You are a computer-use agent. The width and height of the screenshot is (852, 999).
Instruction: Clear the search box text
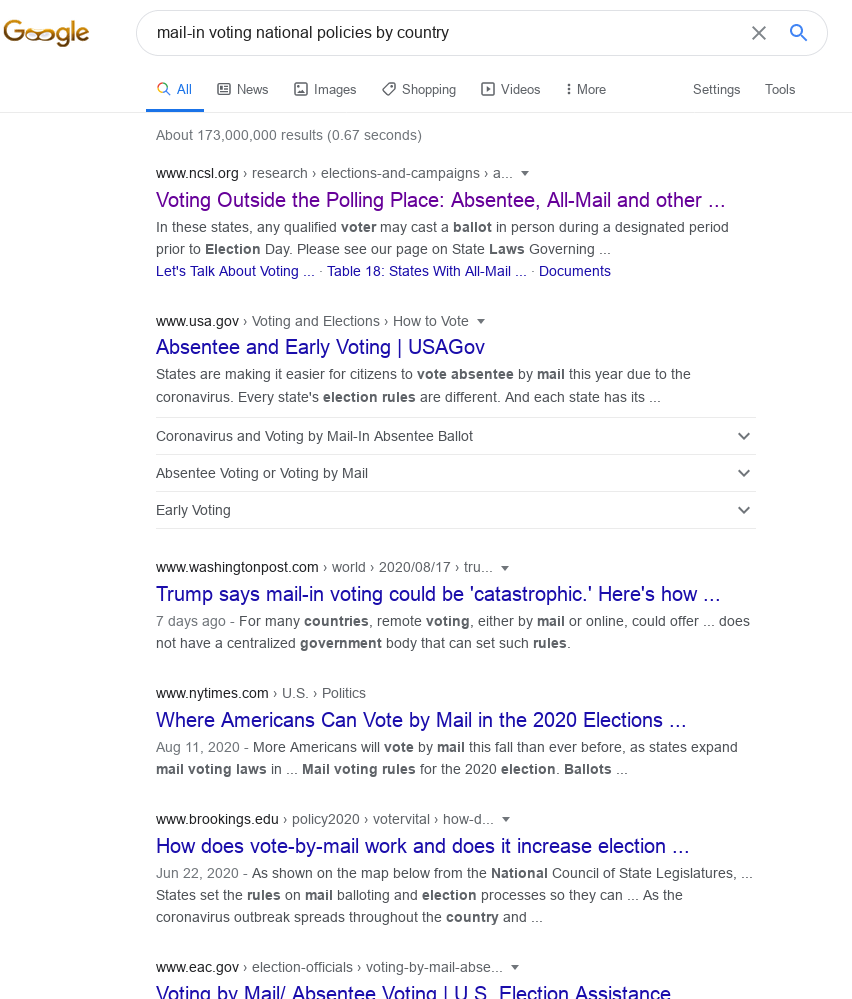coord(759,33)
